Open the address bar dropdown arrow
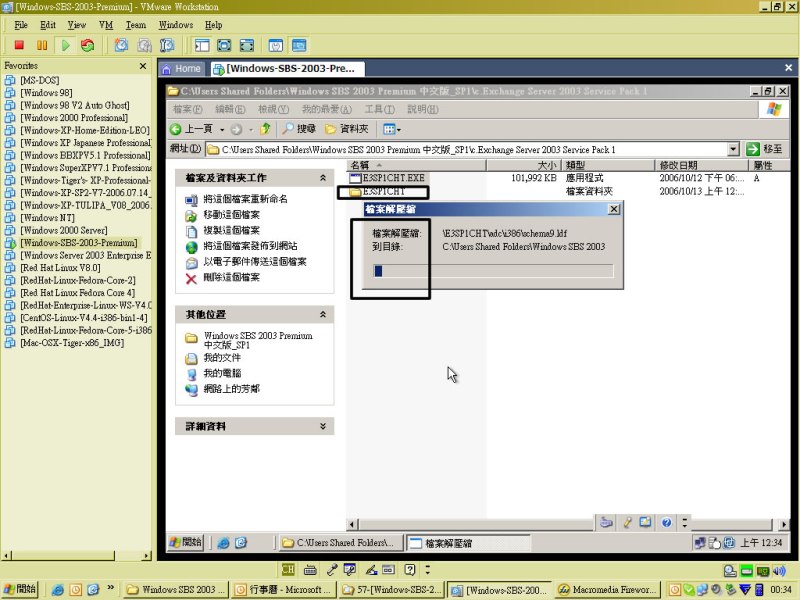This screenshot has height=600, width=800. [733, 149]
